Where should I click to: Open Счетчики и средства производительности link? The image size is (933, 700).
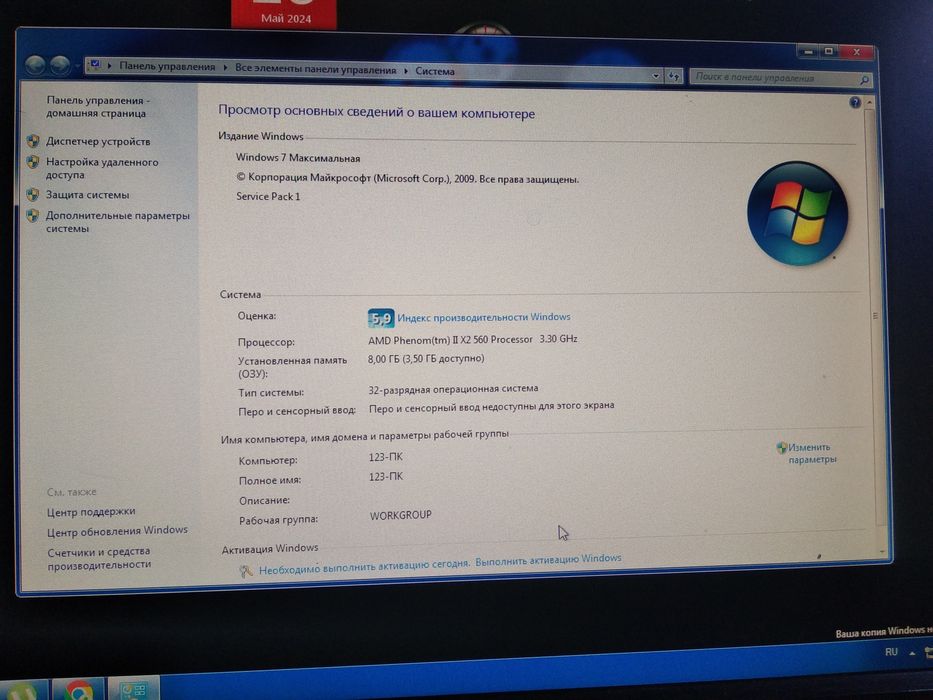click(x=99, y=558)
